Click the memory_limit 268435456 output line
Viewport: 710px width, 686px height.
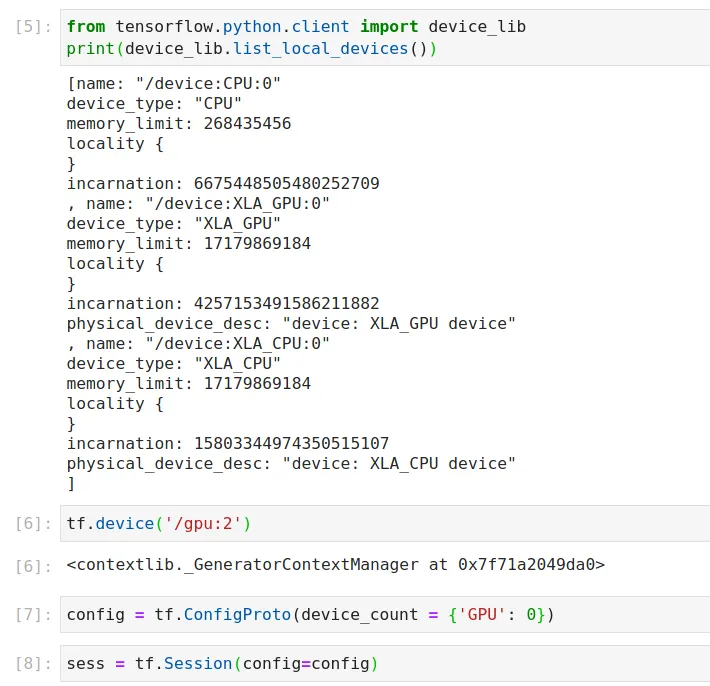pyautogui.click(x=179, y=123)
